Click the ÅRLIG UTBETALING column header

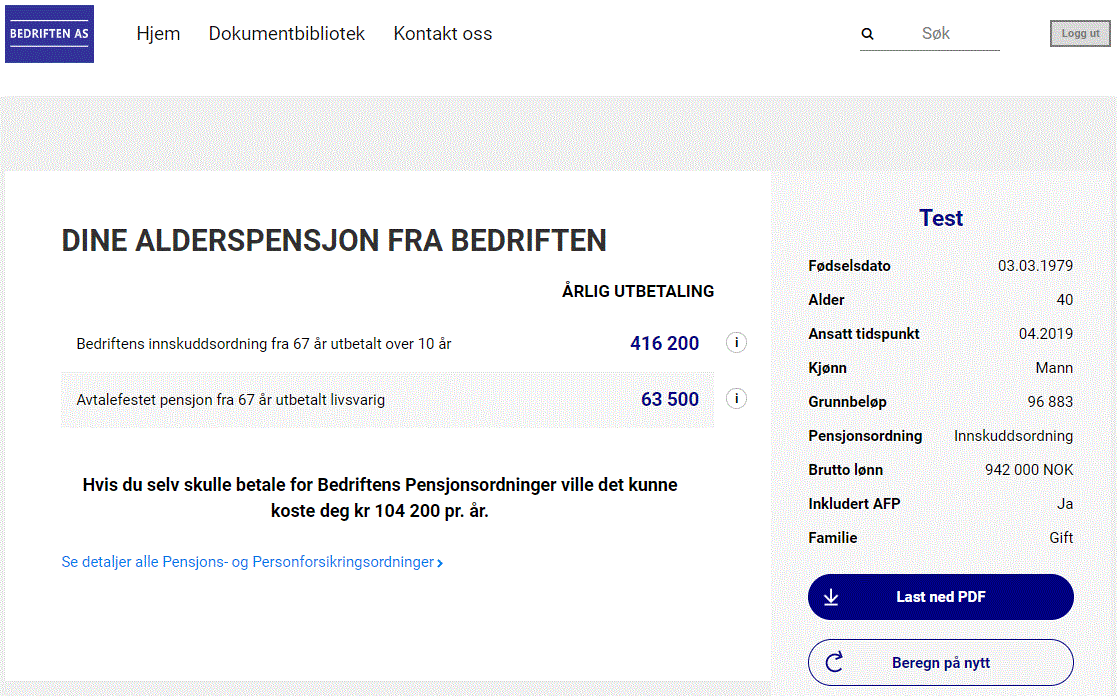click(638, 291)
